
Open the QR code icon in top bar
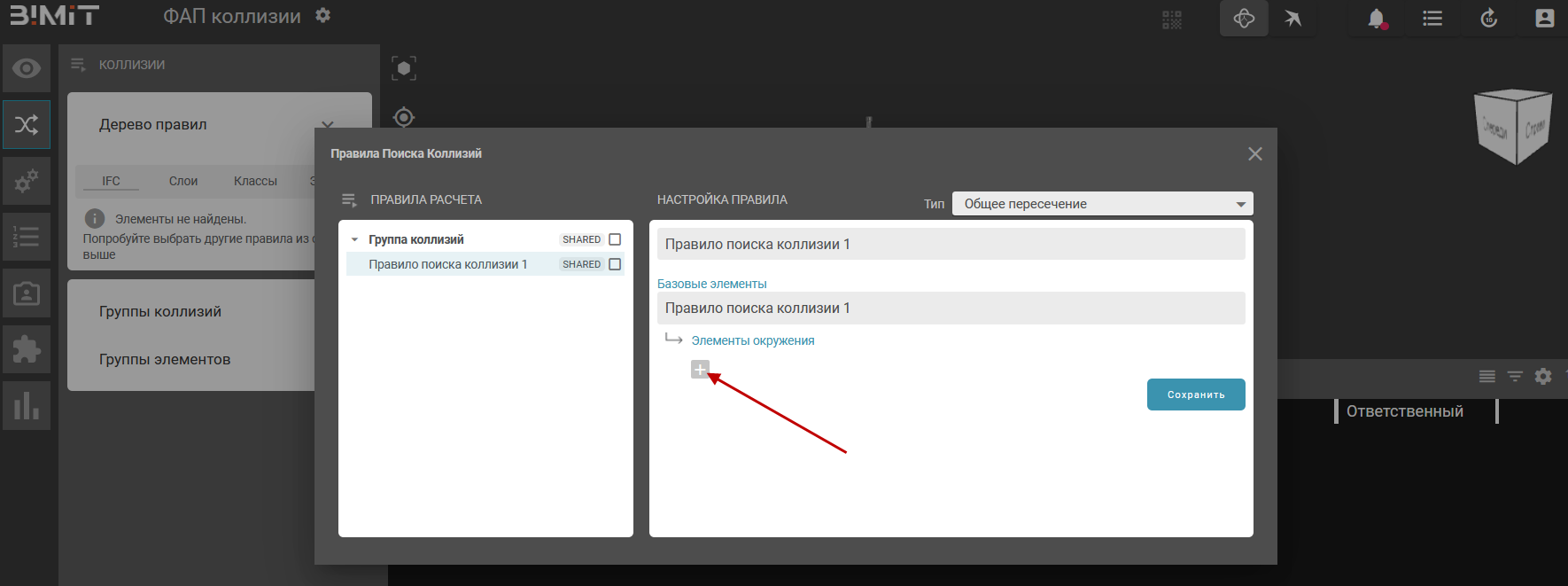pyautogui.click(x=1172, y=20)
